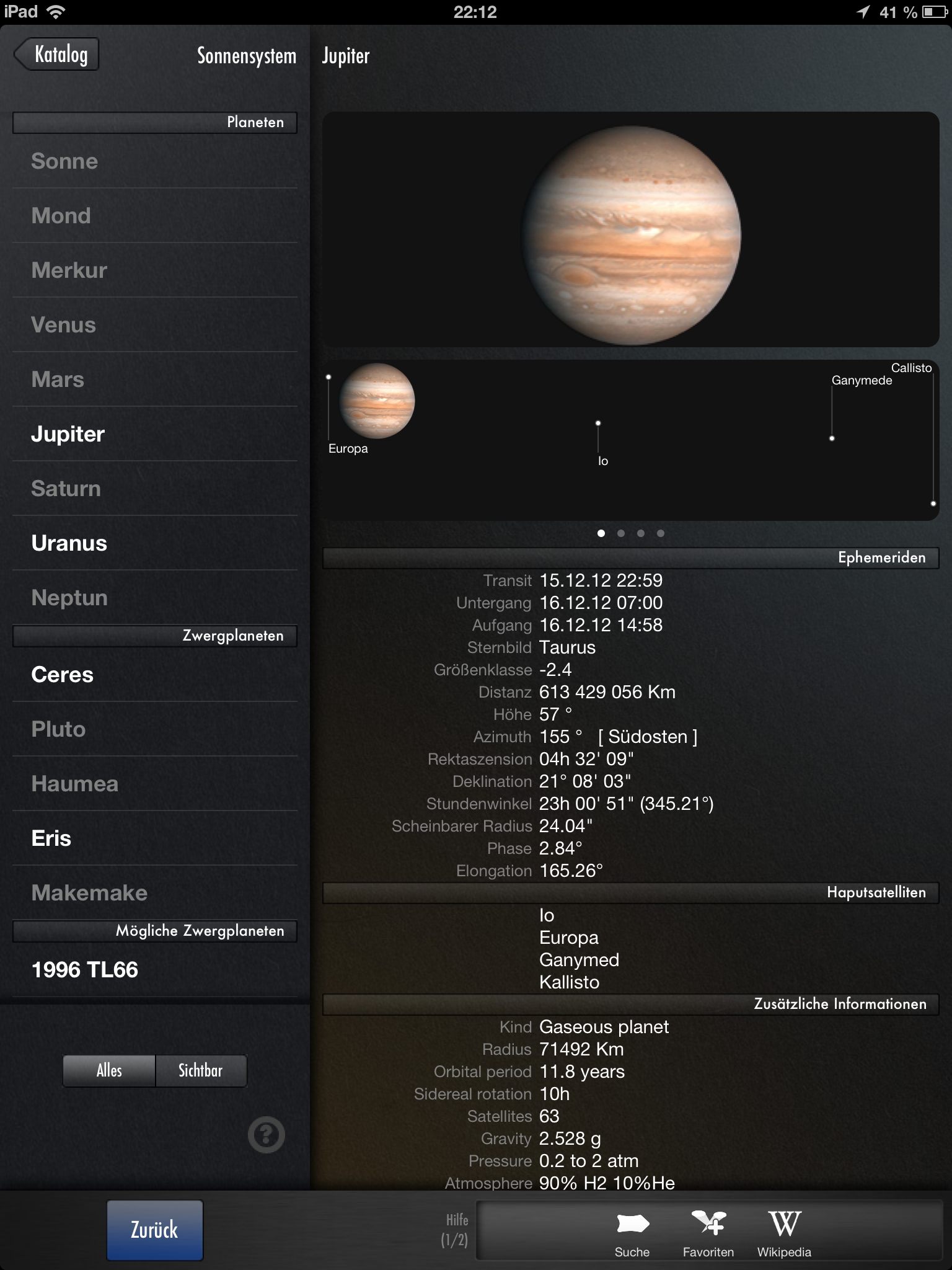
Task: Tap the battery icon in status bar
Action: tap(934, 12)
